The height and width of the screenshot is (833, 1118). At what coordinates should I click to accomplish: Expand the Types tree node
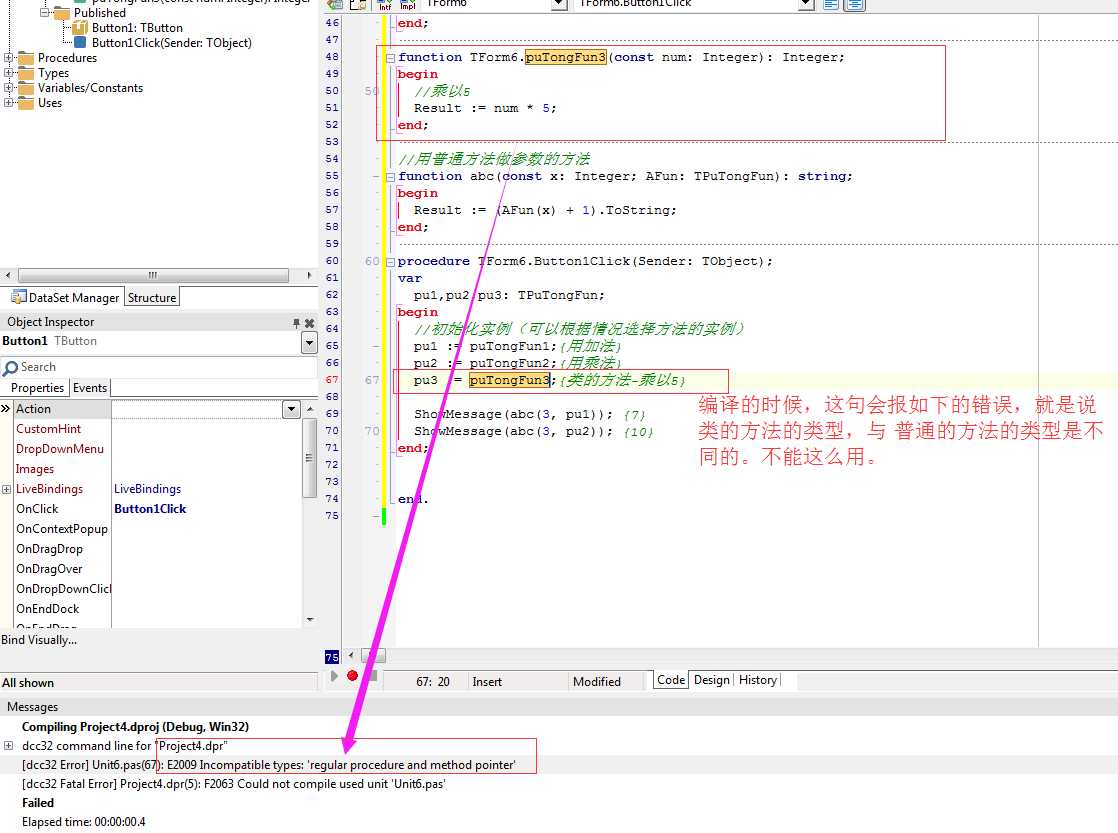tap(8, 73)
